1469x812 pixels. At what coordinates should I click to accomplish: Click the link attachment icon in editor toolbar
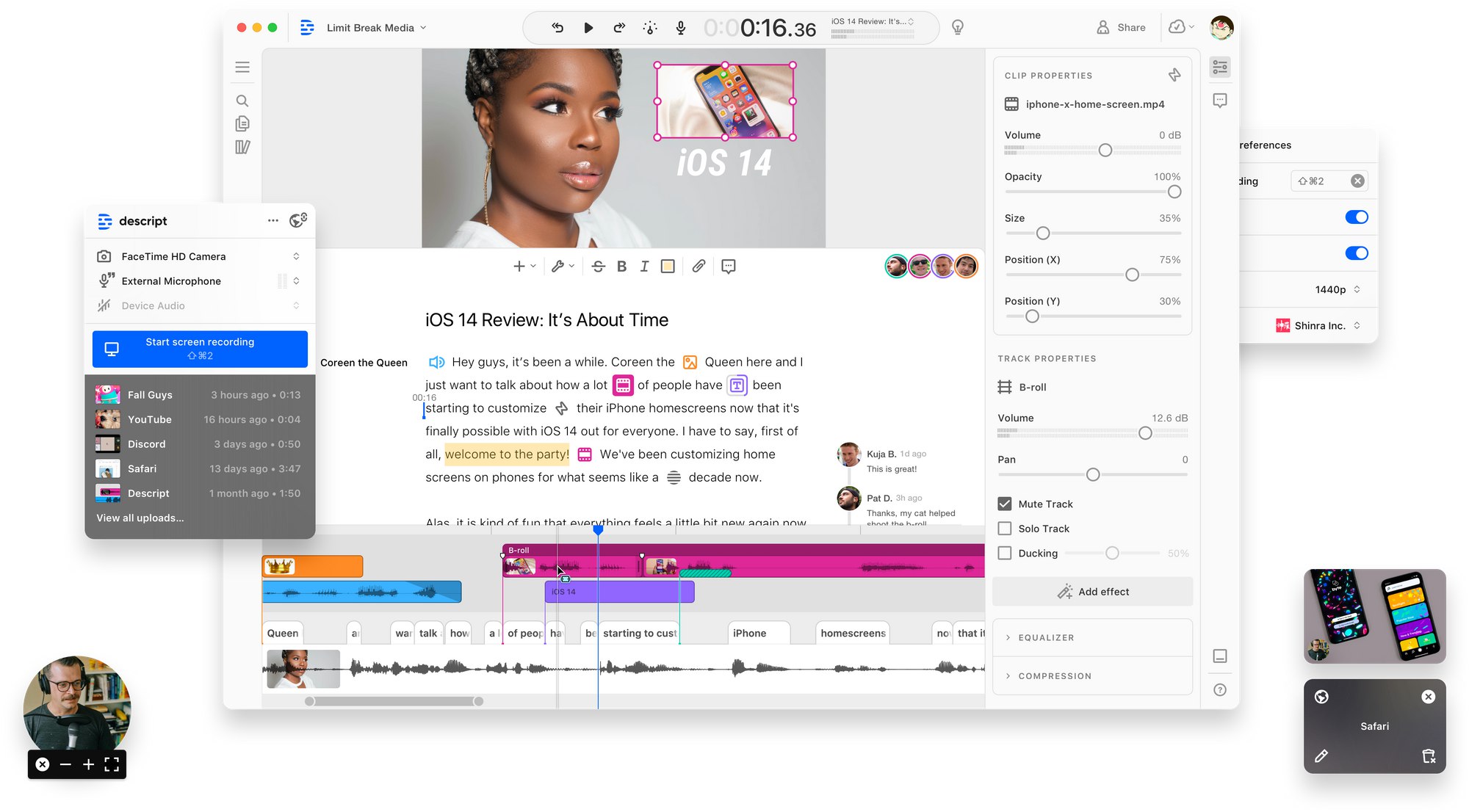699,267
